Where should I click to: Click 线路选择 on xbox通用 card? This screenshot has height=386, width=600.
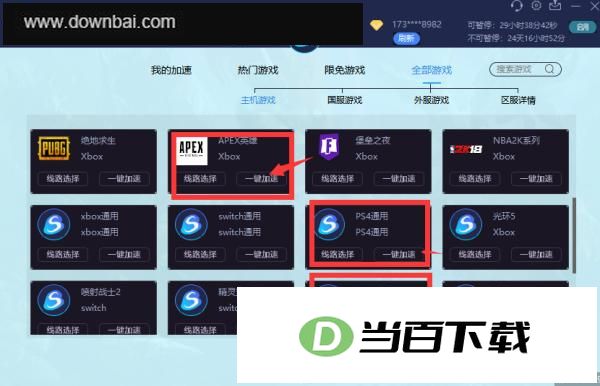pyautogui.click(x=63, y=254)
